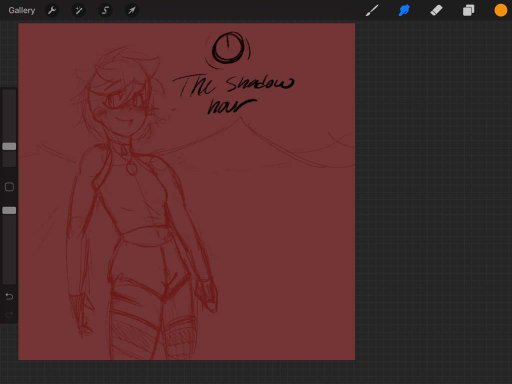
Task: Open the Gallery view
Action: point(22,10)
